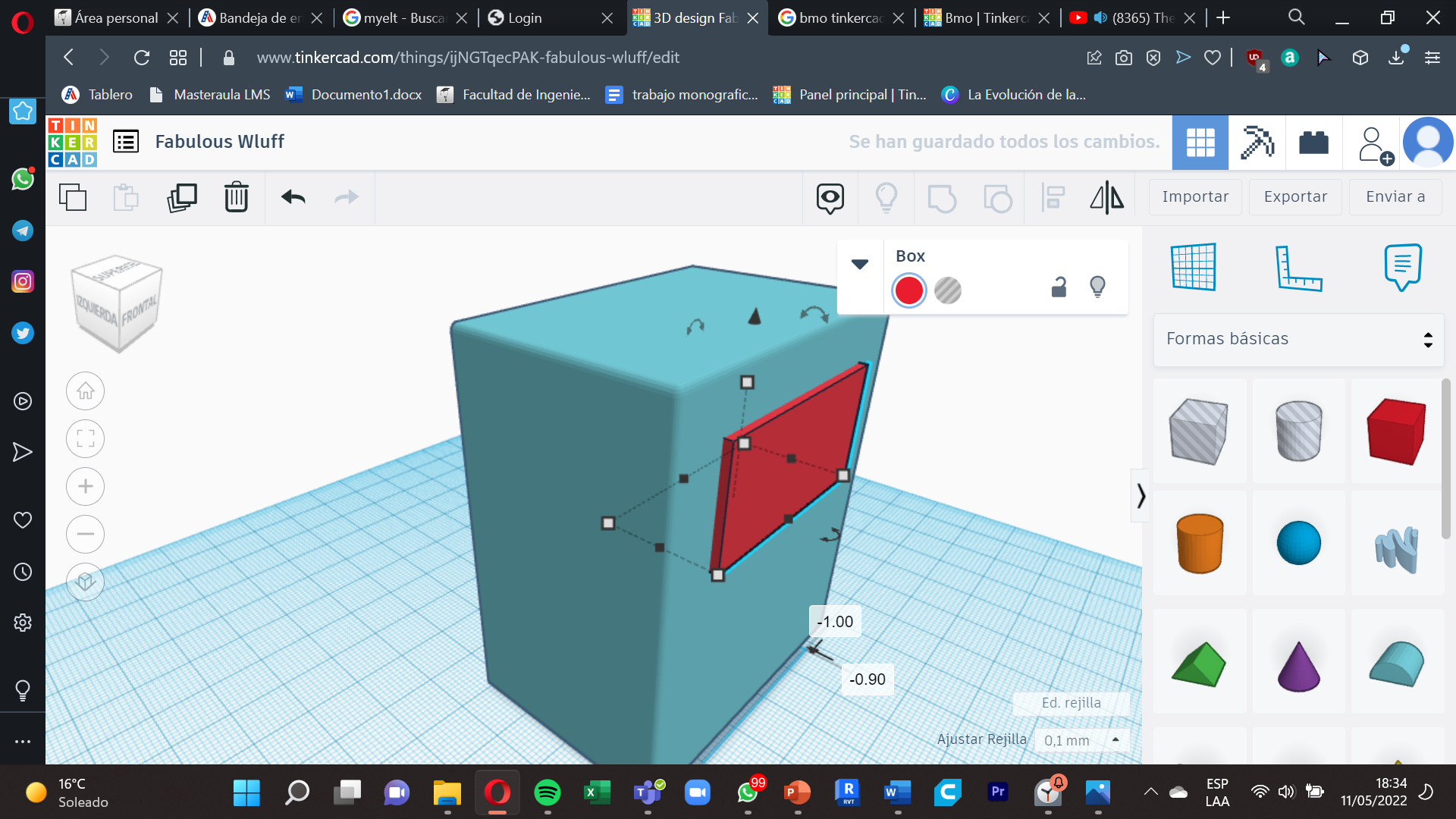Click Fit all in view button
This screenshot has width=1456, height=819.
point(86,439)
